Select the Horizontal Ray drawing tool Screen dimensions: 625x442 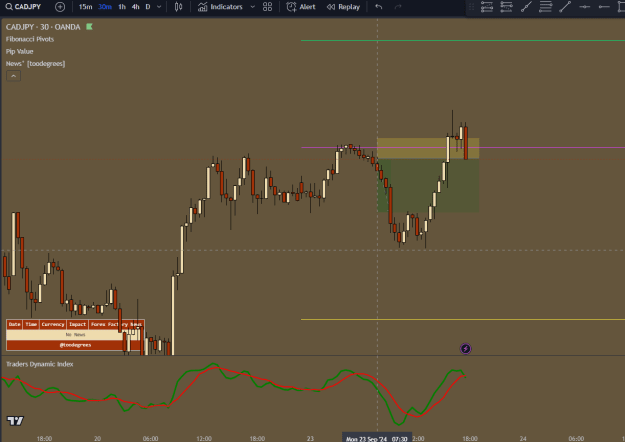pyautogui.click(x=604, y=7)
